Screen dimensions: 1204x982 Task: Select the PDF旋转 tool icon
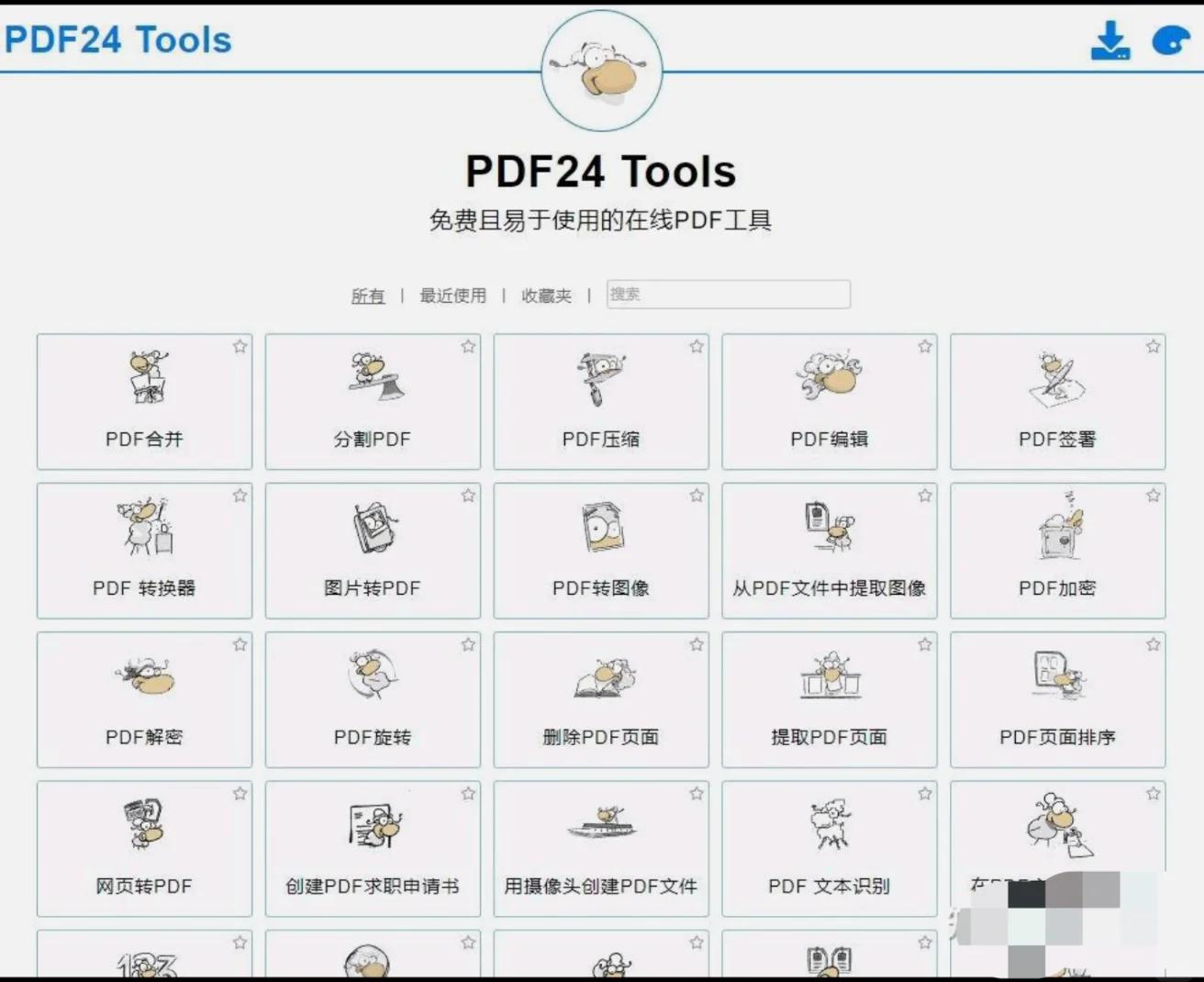[x=373, y=675]
